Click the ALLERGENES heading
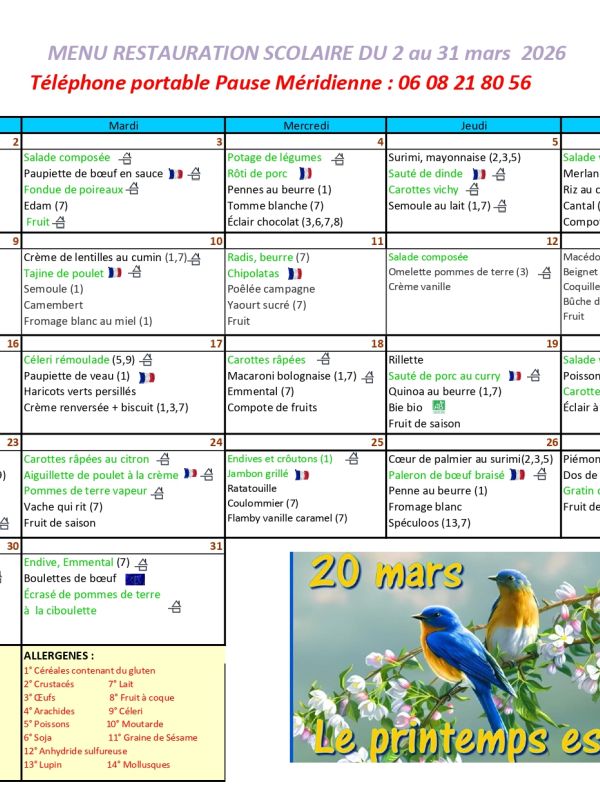The height and width of the screenshot is (800, 600). [59, 656]
